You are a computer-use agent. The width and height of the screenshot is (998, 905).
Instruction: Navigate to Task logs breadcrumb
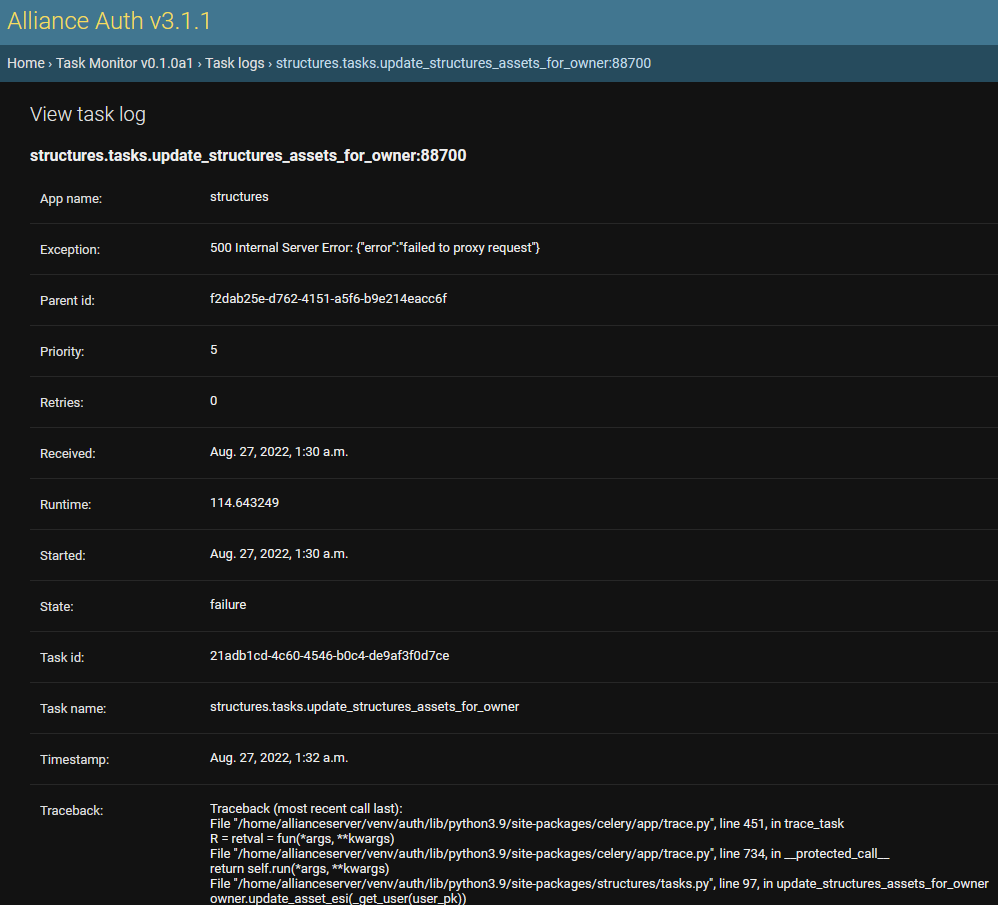234,63
